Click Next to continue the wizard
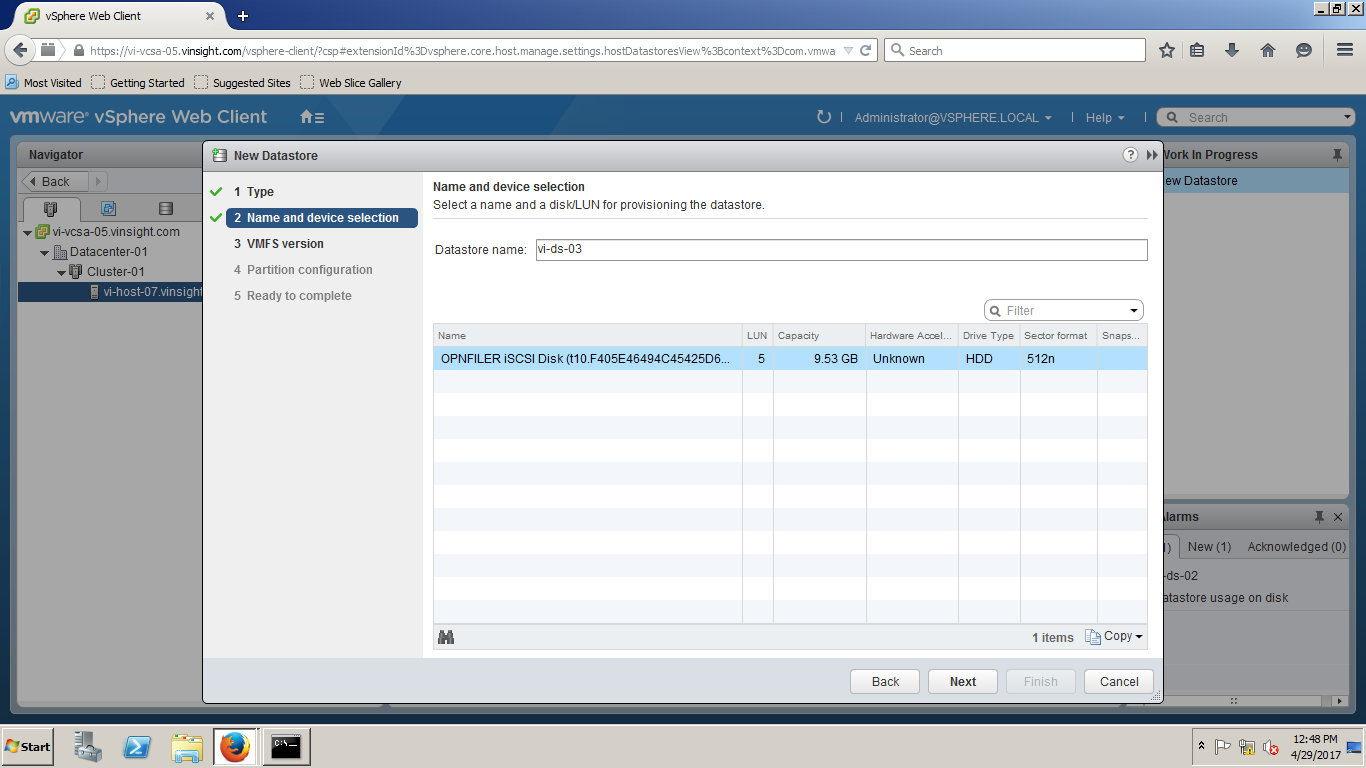The width and height of the screenshot is (1366, 768). pos(963,682)
